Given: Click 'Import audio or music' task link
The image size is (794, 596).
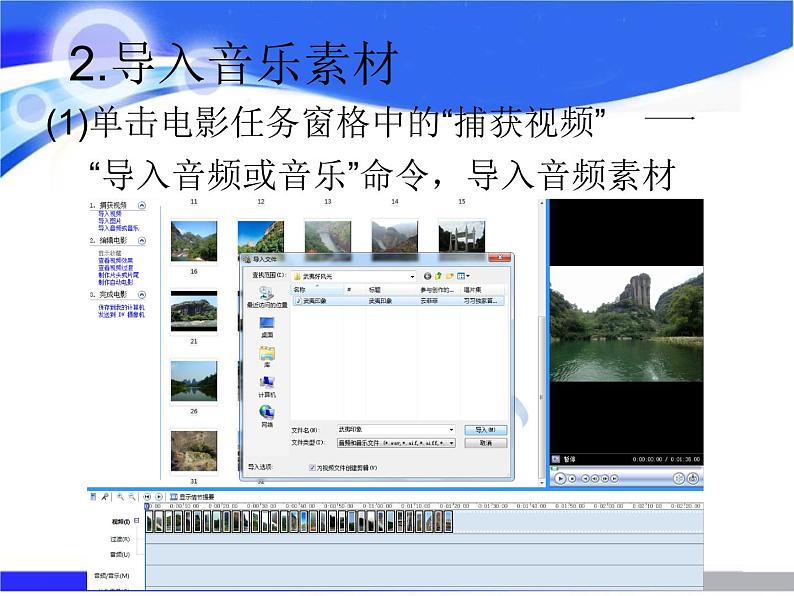Looking at the screenshot, I should click(119, 228).
